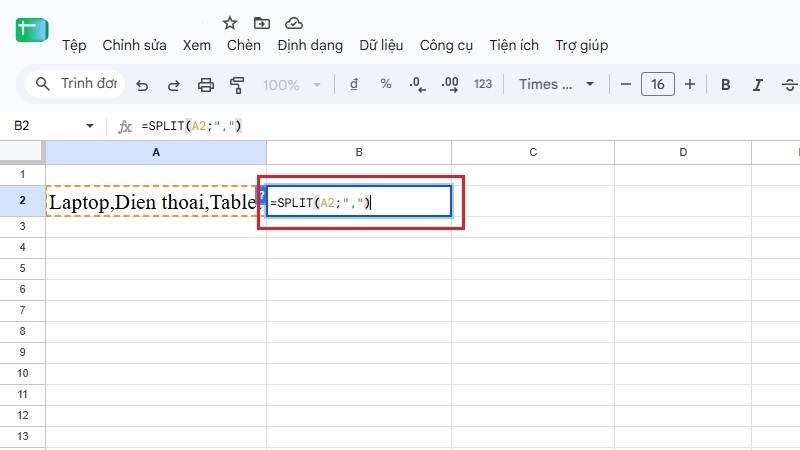Open the Dữ liệu menu

[381, 45]
